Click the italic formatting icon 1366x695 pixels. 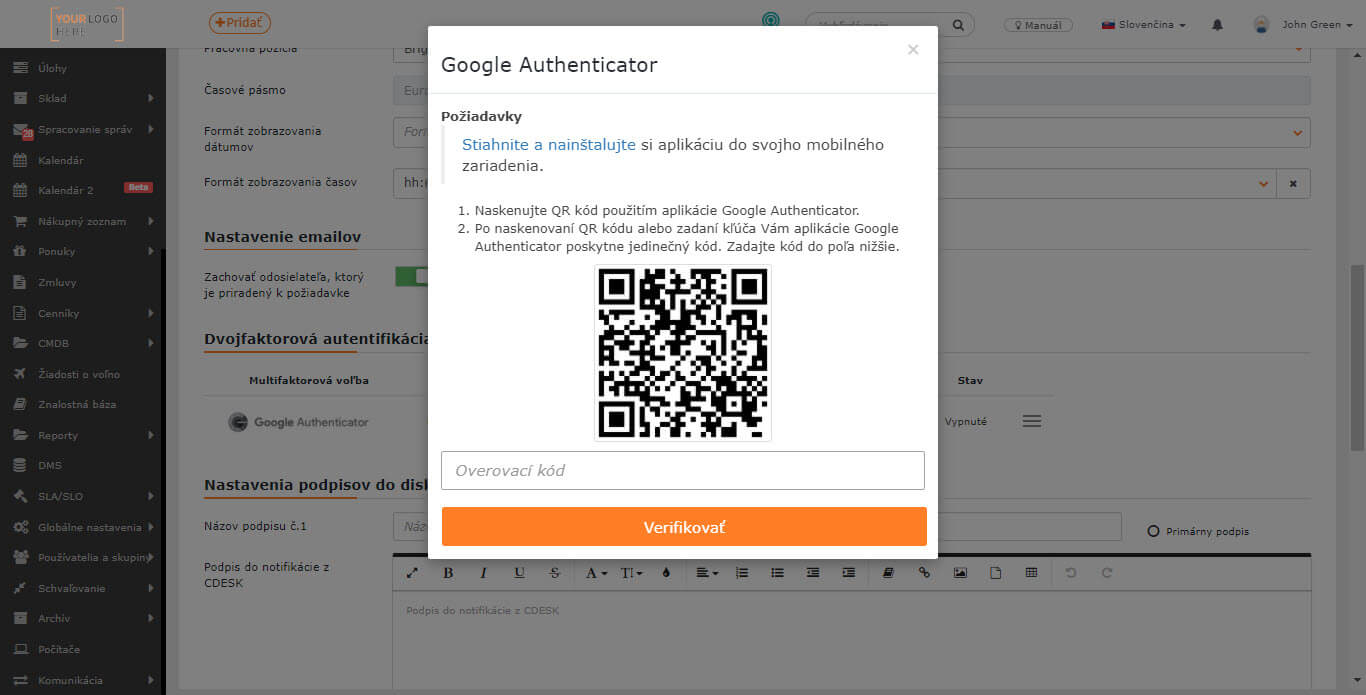483,573
